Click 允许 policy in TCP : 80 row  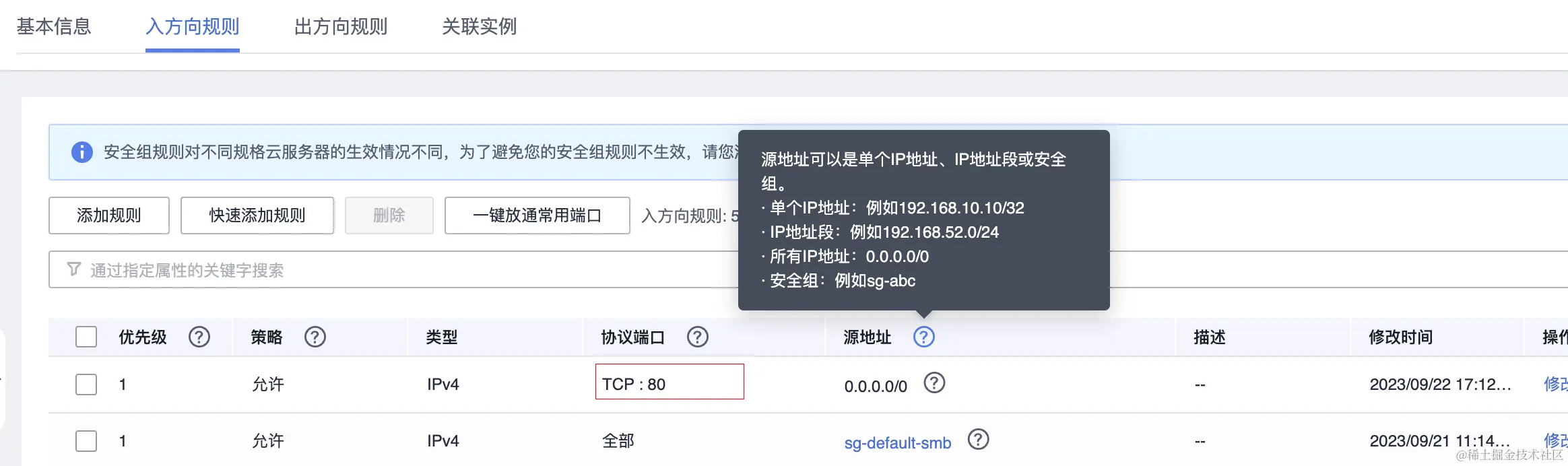point(268,385)
